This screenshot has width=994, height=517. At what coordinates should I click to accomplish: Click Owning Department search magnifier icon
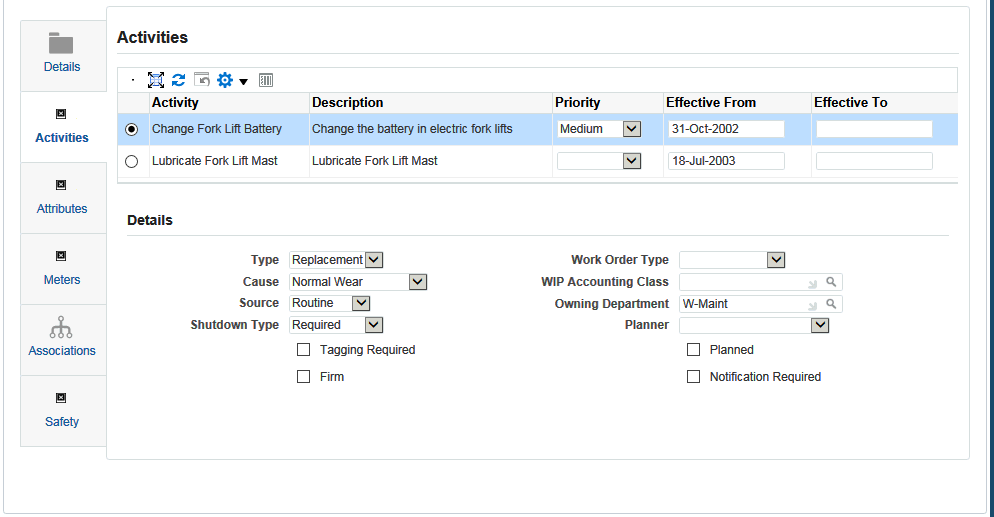coord(831,304)
